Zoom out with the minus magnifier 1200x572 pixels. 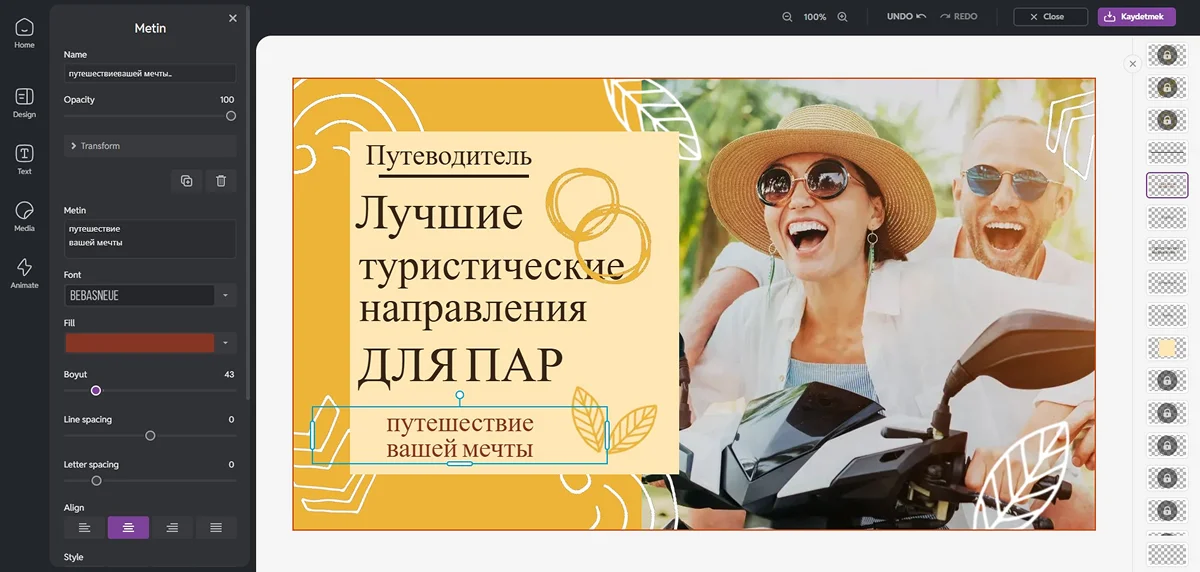click(x=787, y=17)
